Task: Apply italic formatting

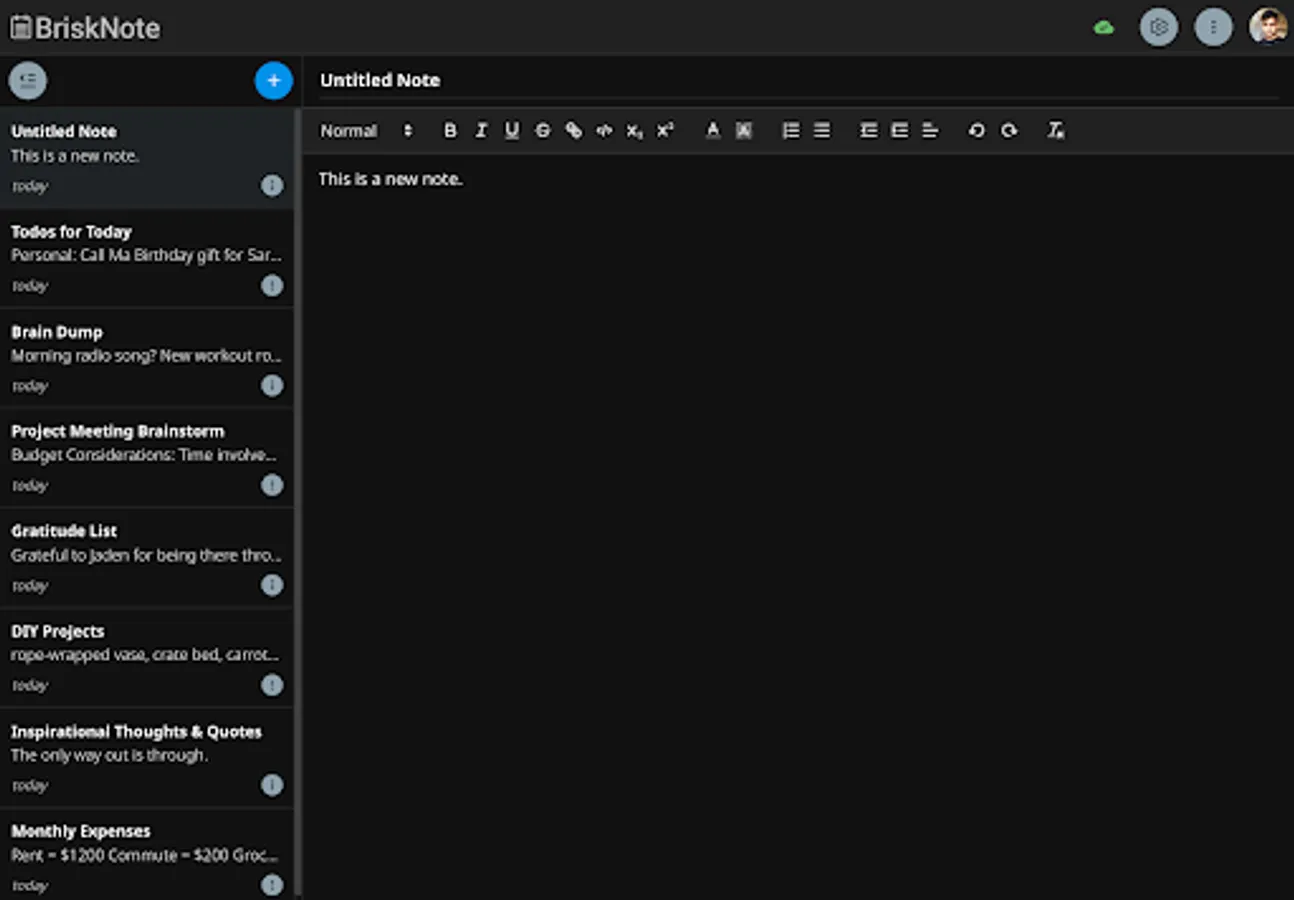Action: [481, 130]
